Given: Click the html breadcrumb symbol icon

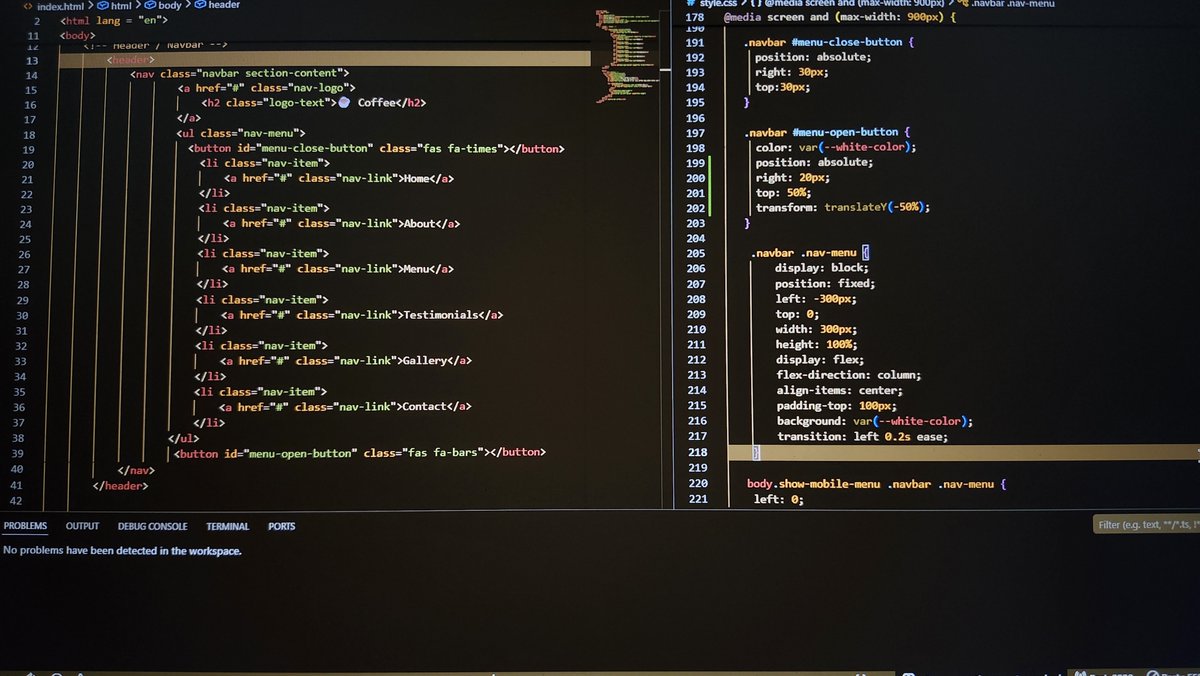Looking at the screenshot, I should (102, 5).
